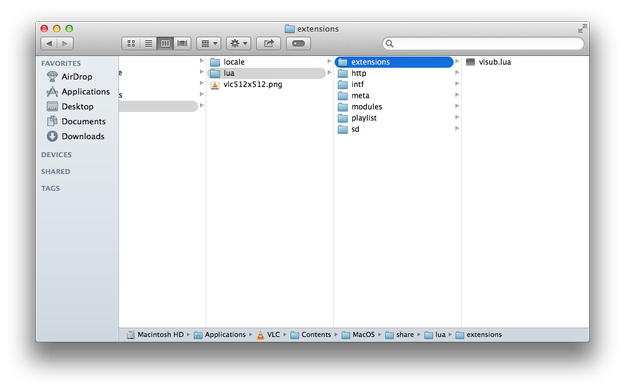Jump to Applications in path bar
The width and height of the screenshot is (625, 391).
220,335
